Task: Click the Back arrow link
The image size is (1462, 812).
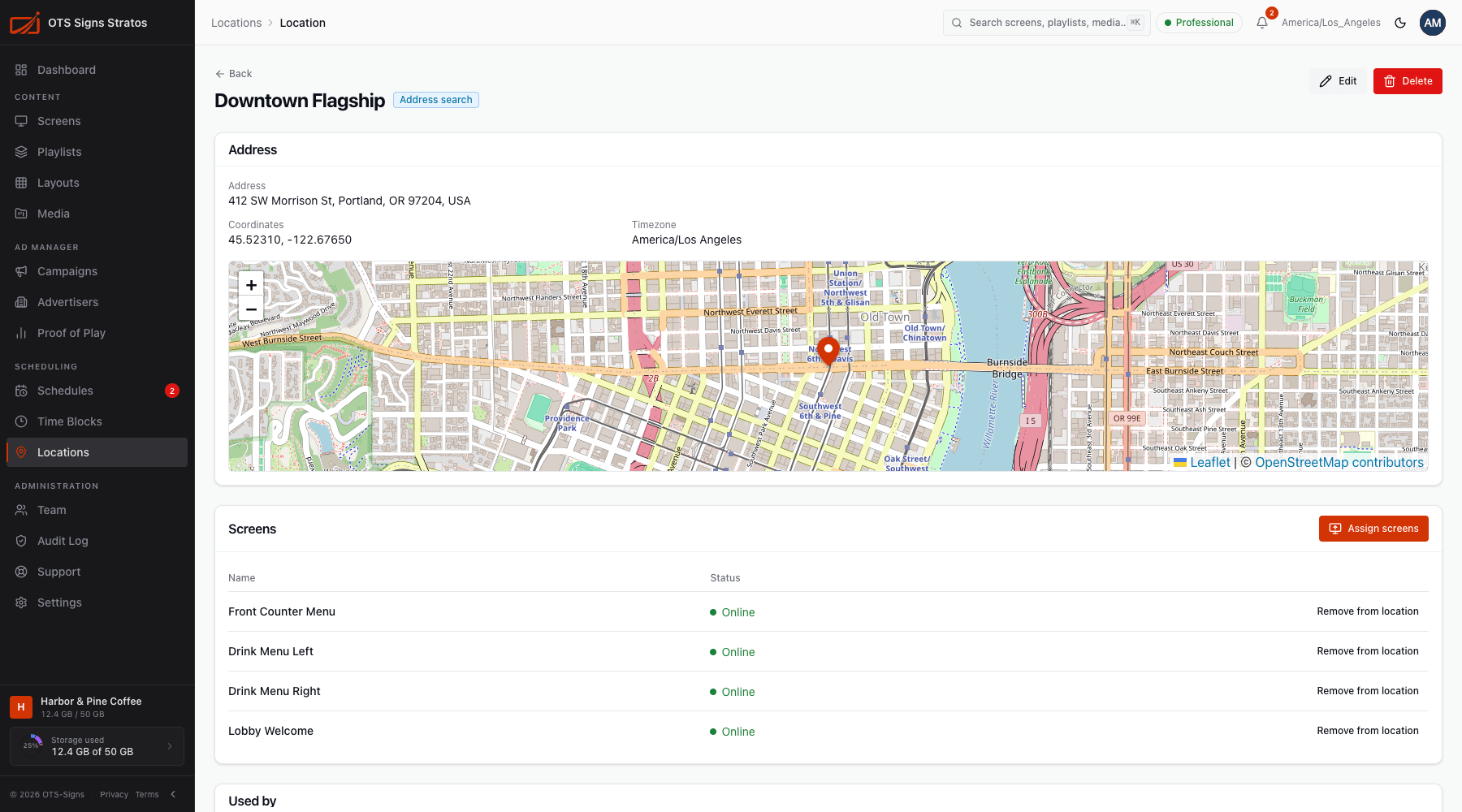Action: click(234, 74)
